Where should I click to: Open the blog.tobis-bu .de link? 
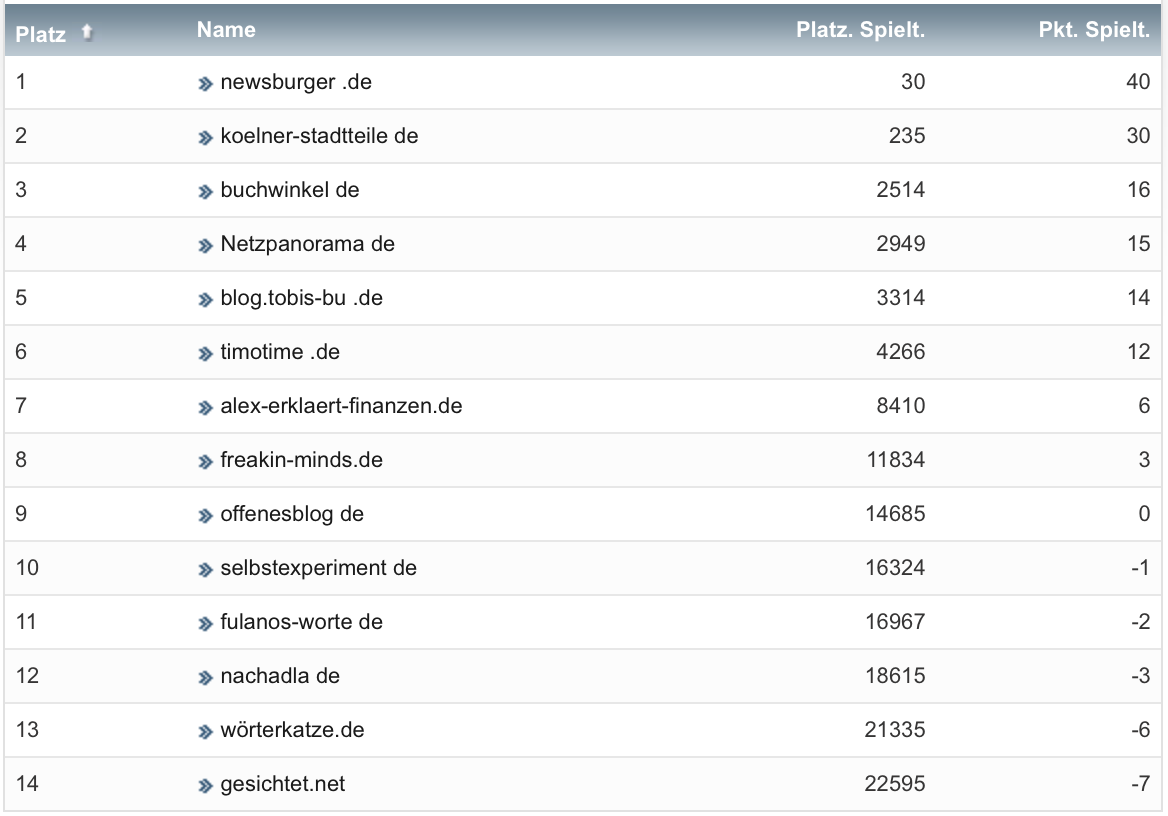pos(302,298)
